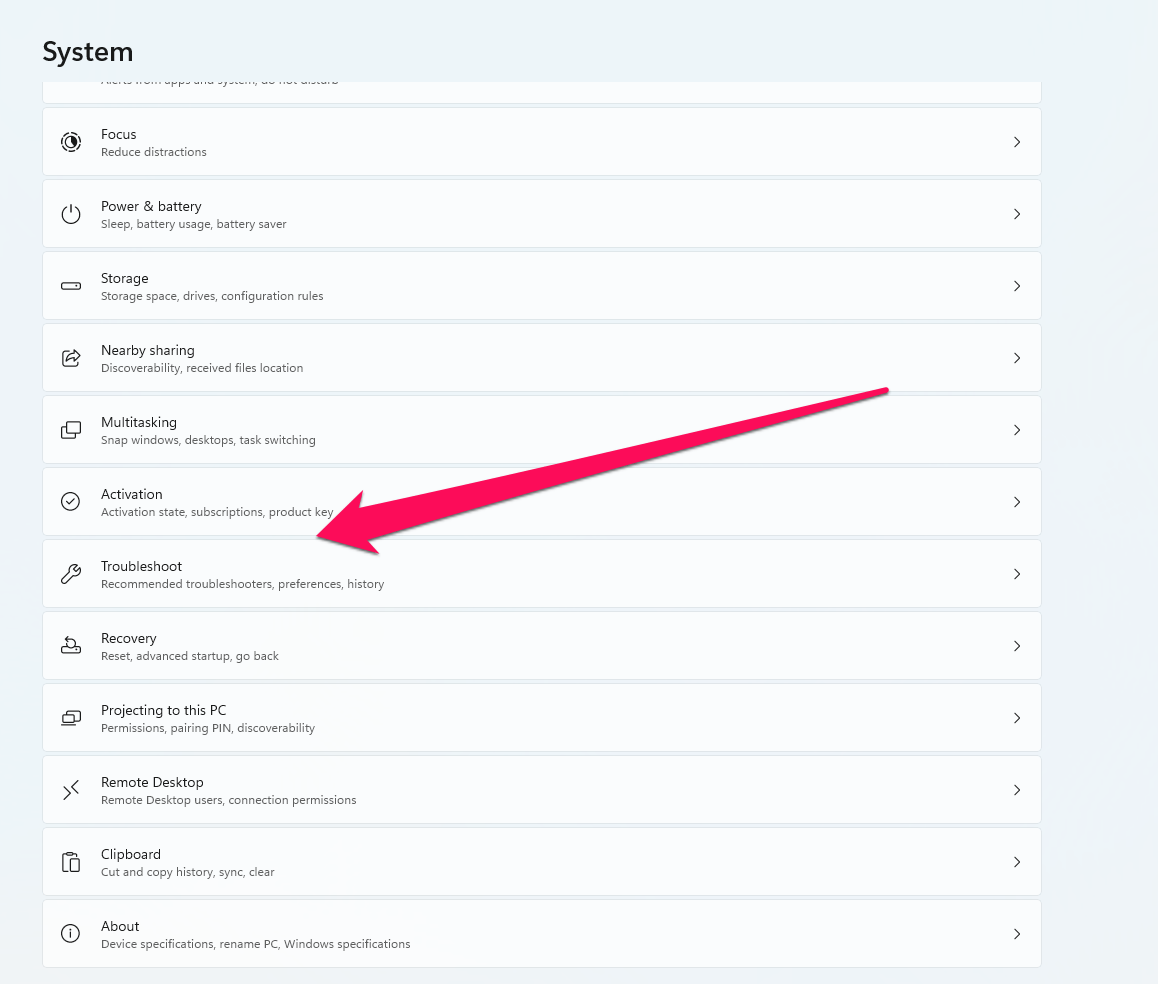The width and height of the screenshot is (1158, 984).
Task: Open the Recovery settings label
Action: coord(129,639)
